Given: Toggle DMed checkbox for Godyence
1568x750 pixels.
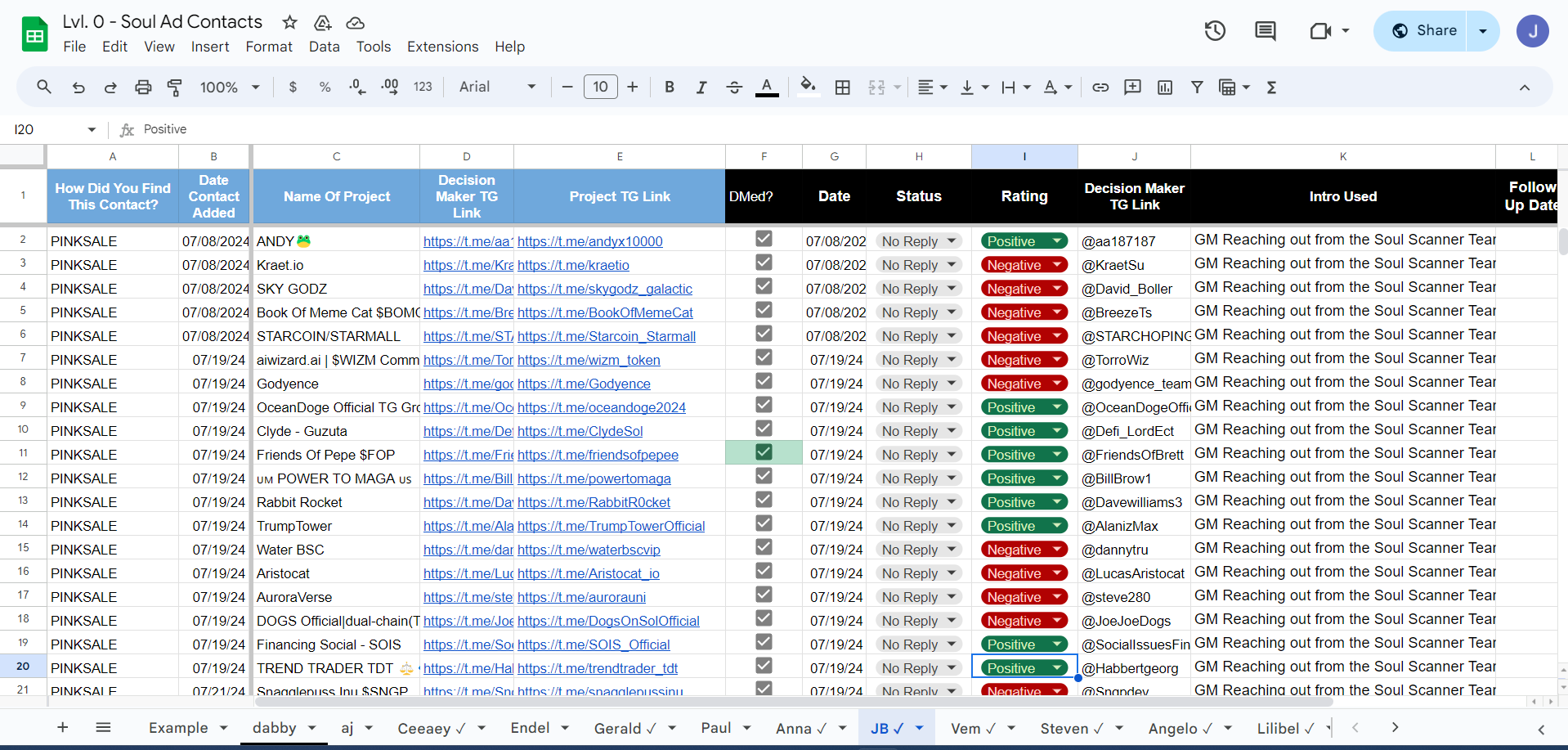Looking at the screenshot, I should 764,380.
